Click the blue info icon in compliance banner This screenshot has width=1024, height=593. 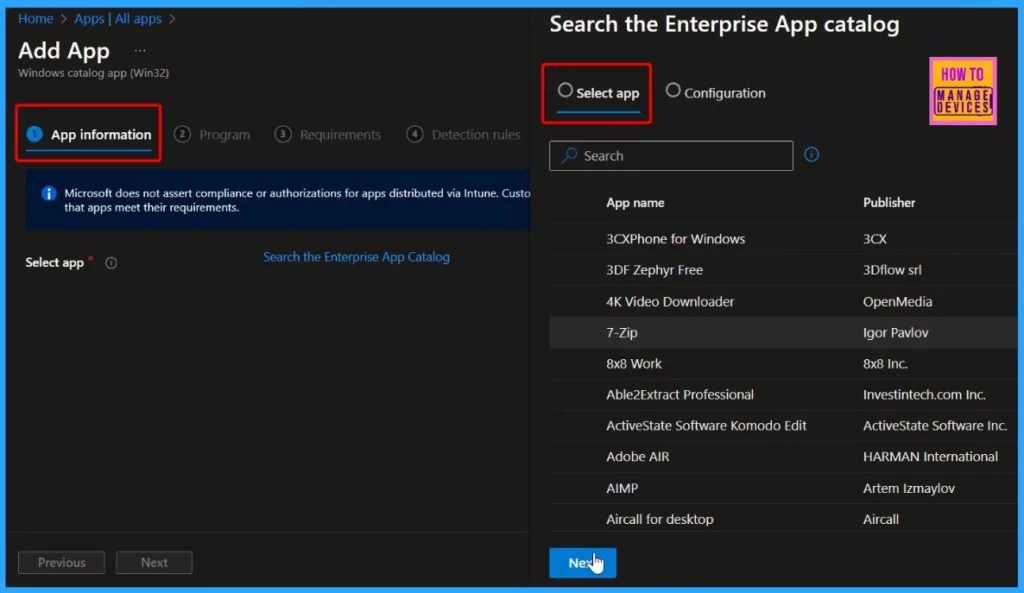click(48, 193)
